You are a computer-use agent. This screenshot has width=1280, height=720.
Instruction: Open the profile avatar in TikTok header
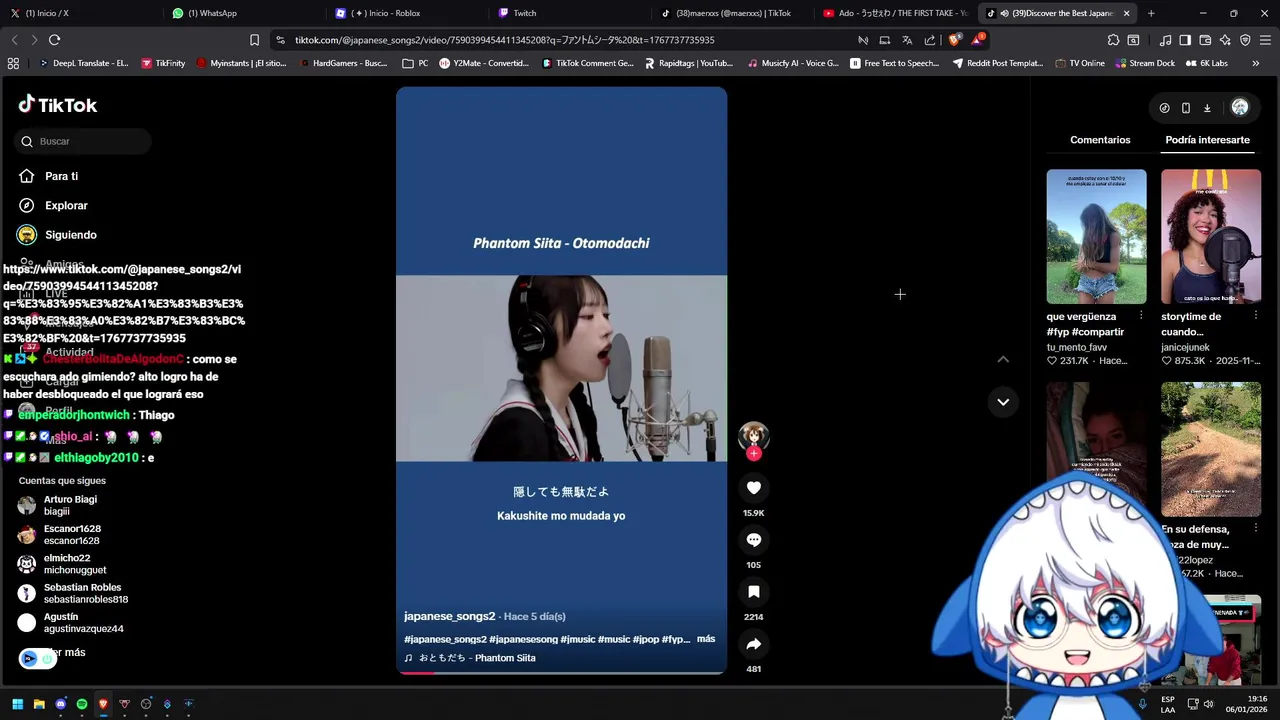[x=1240, y=107]
